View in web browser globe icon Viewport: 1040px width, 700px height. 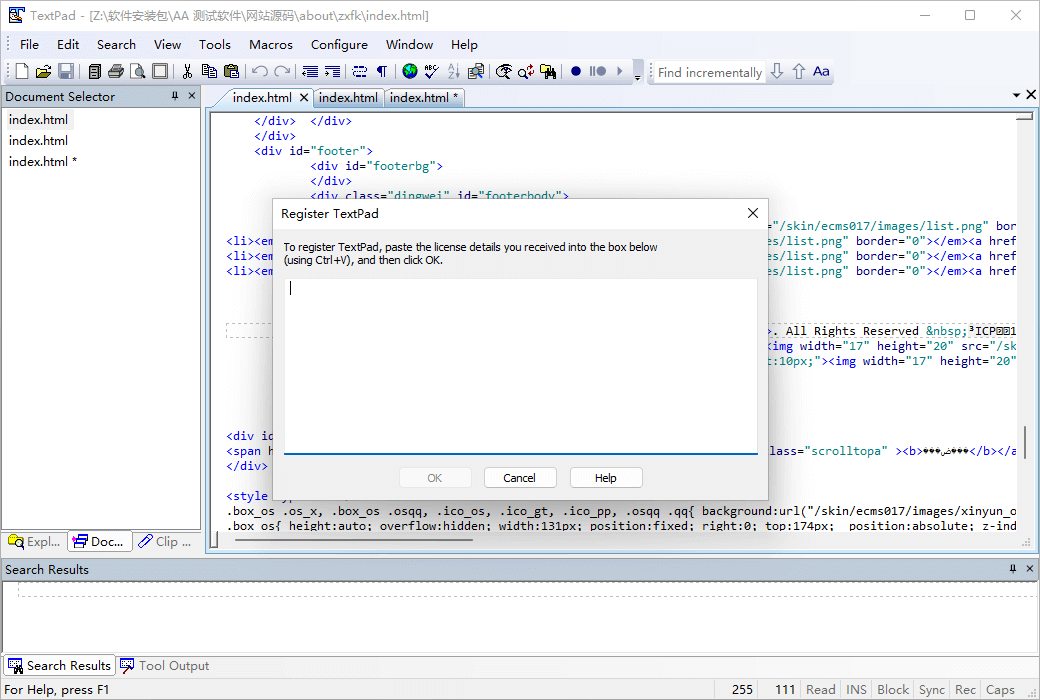click(x=410, y=71)
